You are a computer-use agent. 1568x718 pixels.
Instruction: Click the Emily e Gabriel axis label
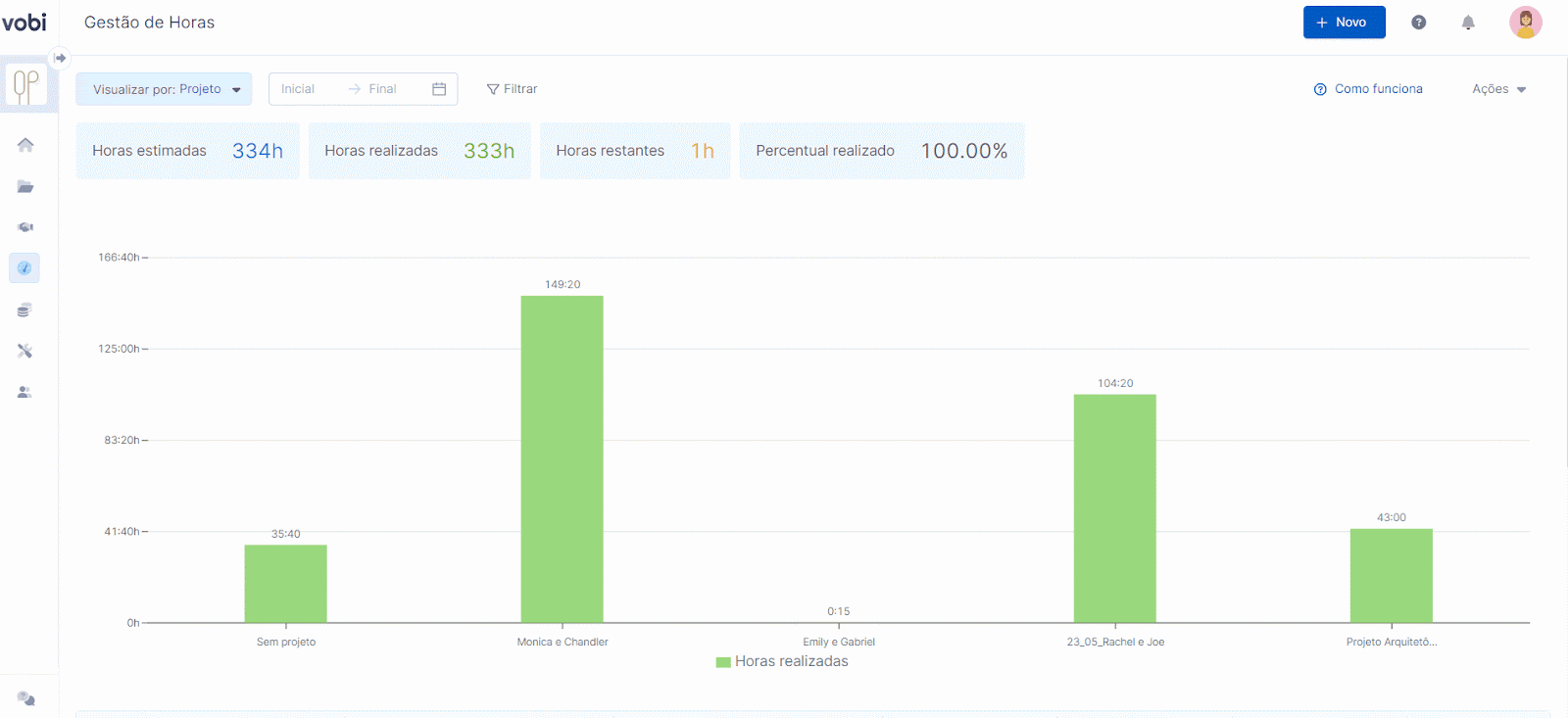839,643
